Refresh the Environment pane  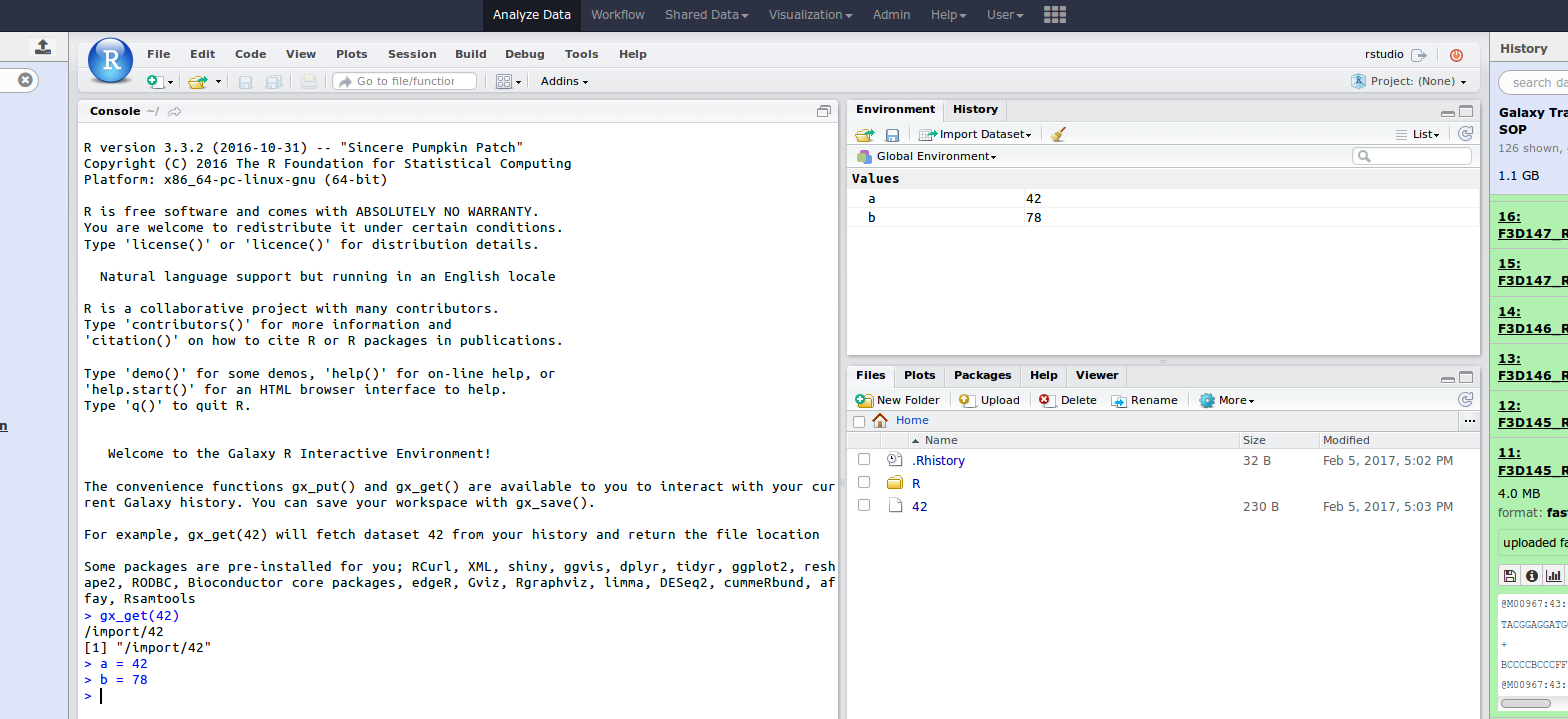[x=1465, y=134]
